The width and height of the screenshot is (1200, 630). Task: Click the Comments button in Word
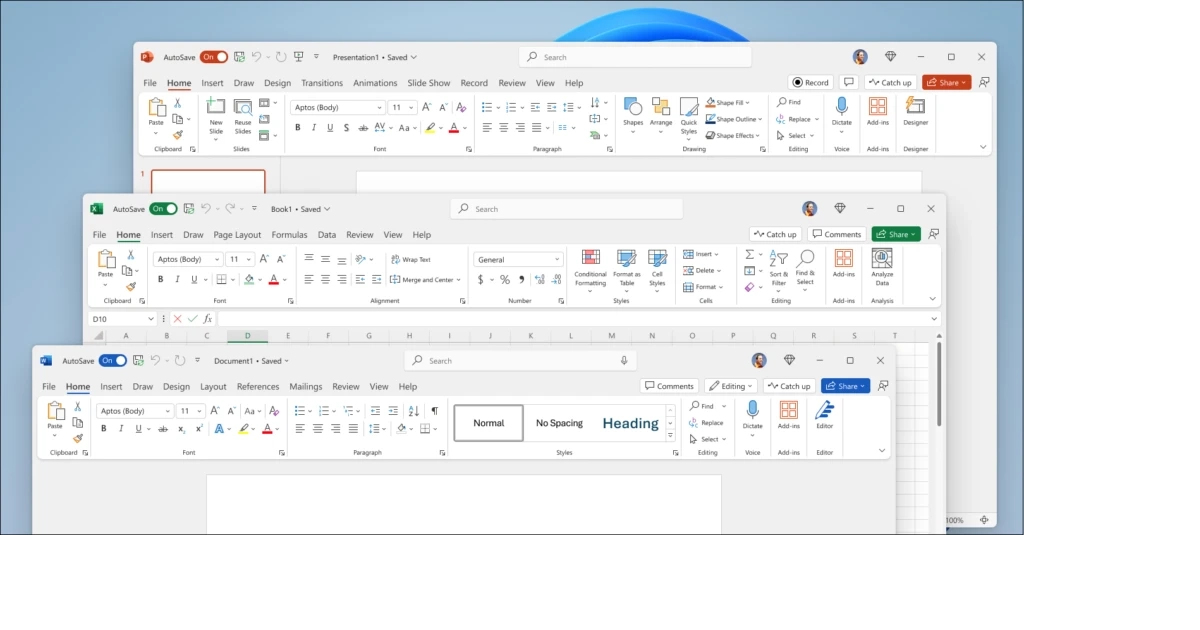pos(669,386)
